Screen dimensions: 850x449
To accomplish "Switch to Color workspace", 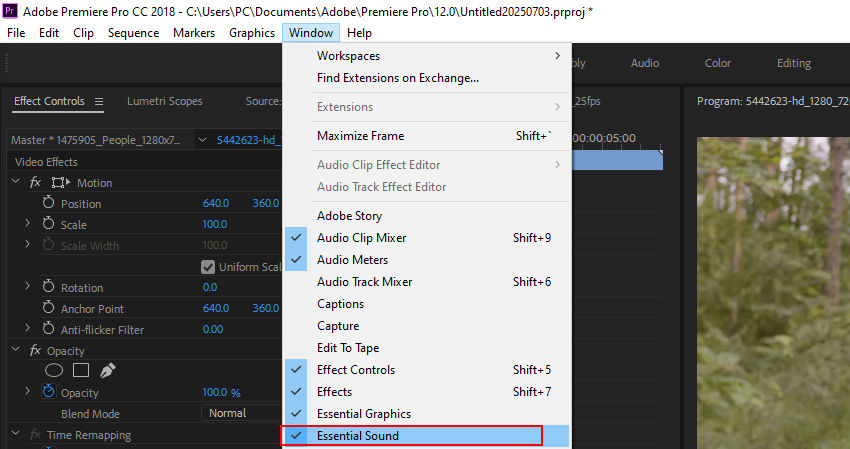I will [718, 63].
